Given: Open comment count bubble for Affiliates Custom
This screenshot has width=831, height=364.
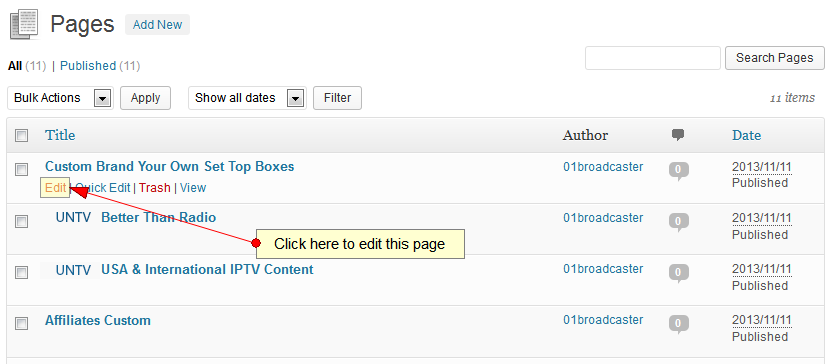Looking at the screenshot, I should (679, 324).
